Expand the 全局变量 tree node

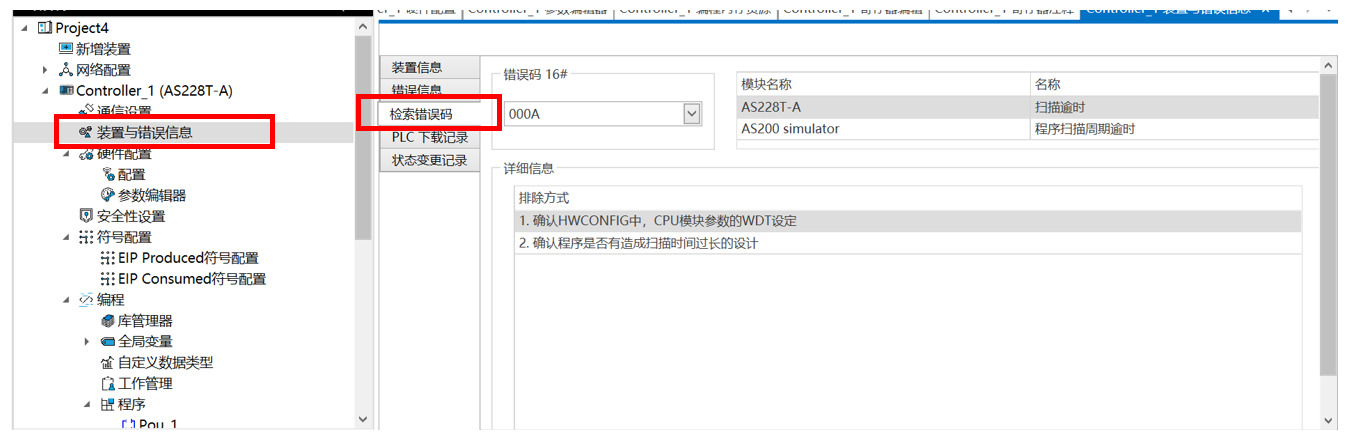87,342
